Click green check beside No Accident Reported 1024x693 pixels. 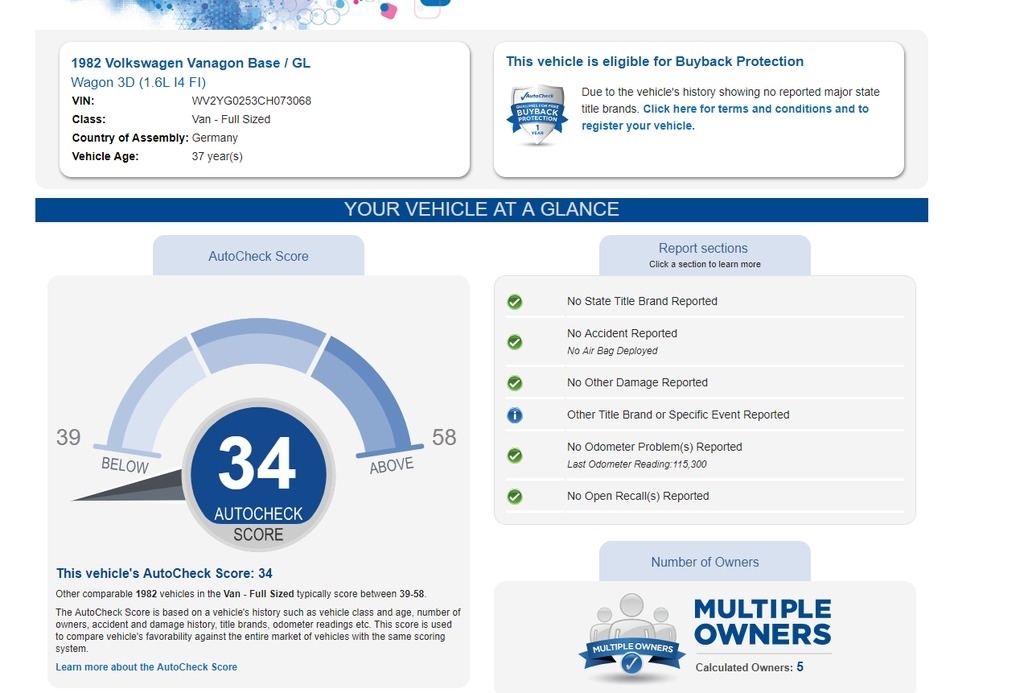(515, 341)
